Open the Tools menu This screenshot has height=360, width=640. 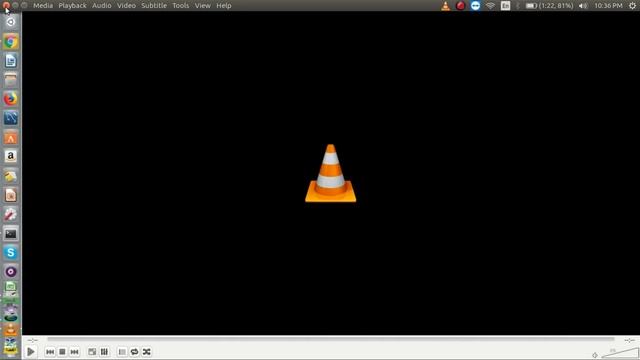(180, 6)
